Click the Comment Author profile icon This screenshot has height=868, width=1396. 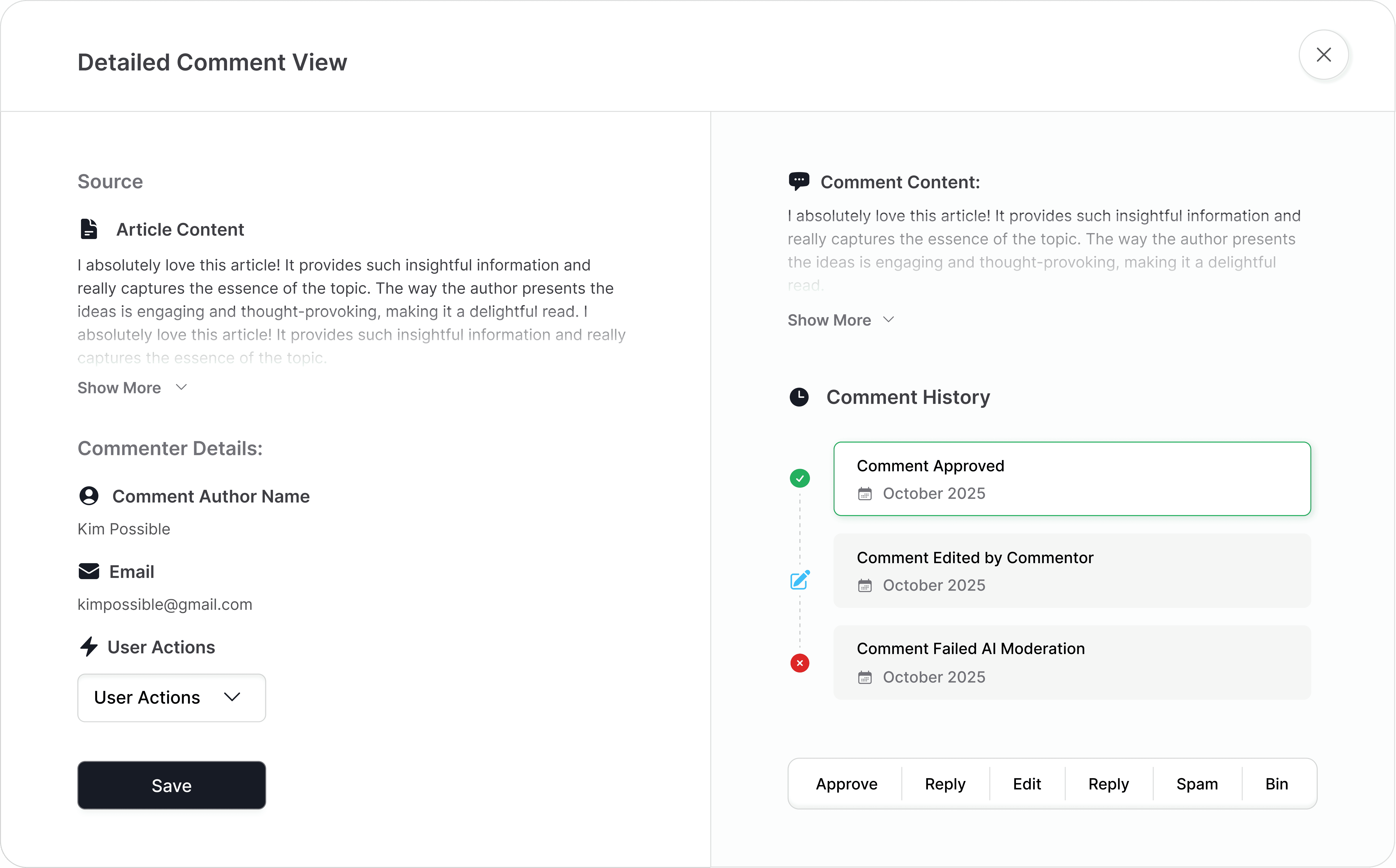[x=89, y=496]
